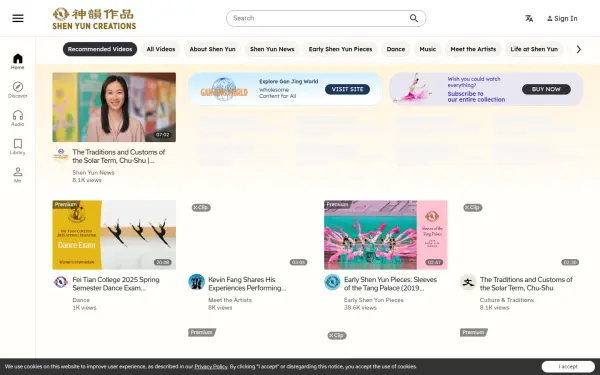The image size is (600, 375).
Task: Click Sign In
Action: tap(562, 18)
